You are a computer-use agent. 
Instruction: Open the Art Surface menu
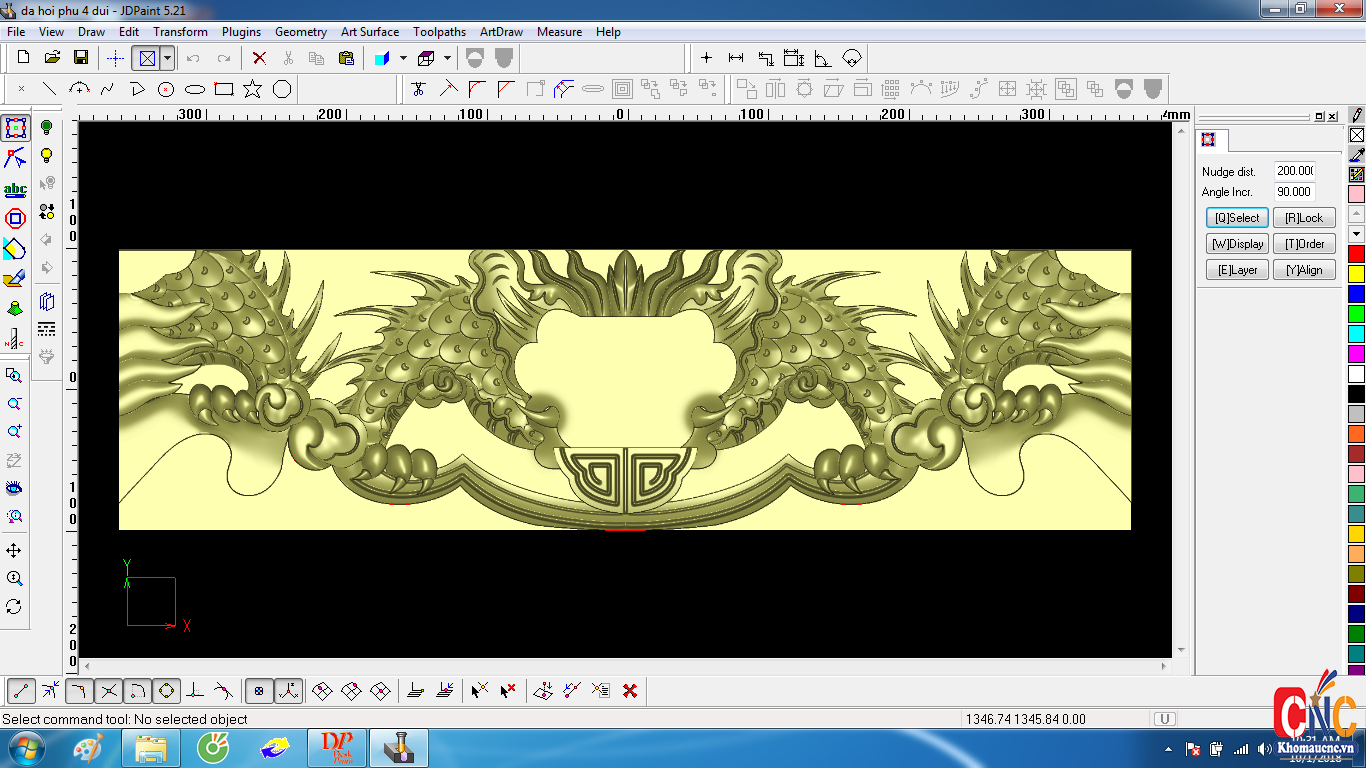coord(369,32)
